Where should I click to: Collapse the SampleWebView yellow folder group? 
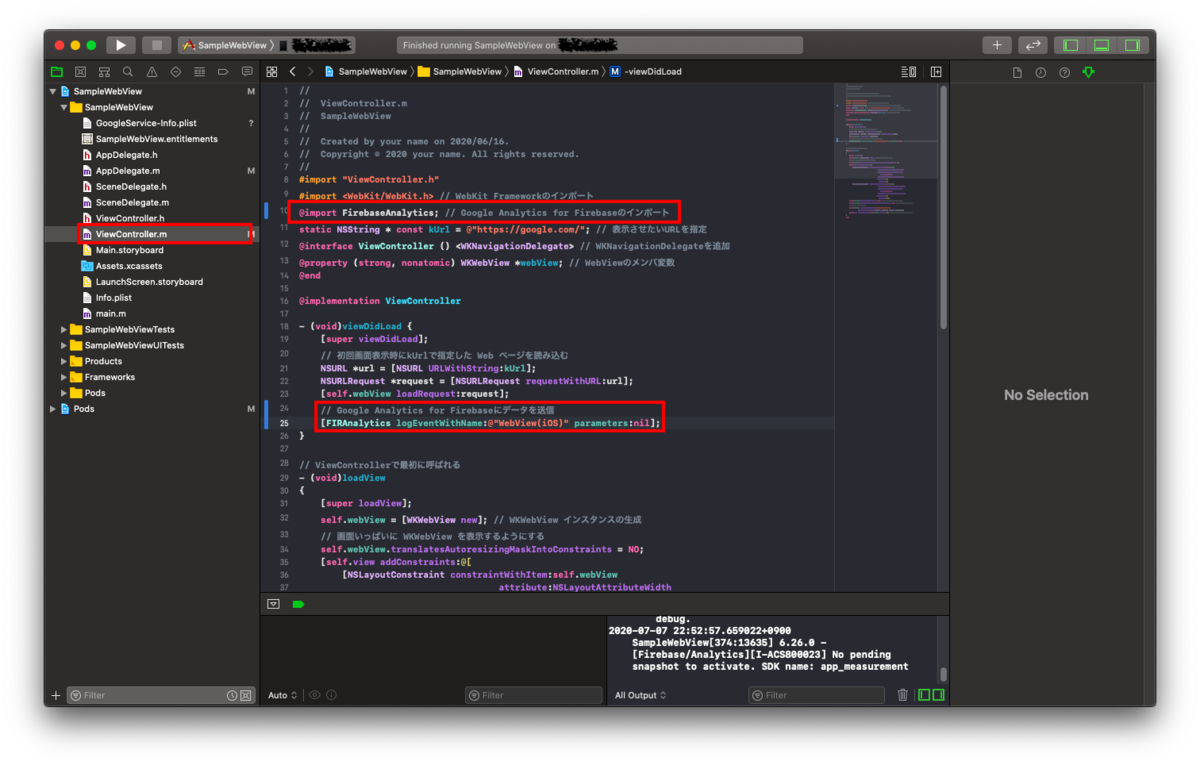click(64, 107)
